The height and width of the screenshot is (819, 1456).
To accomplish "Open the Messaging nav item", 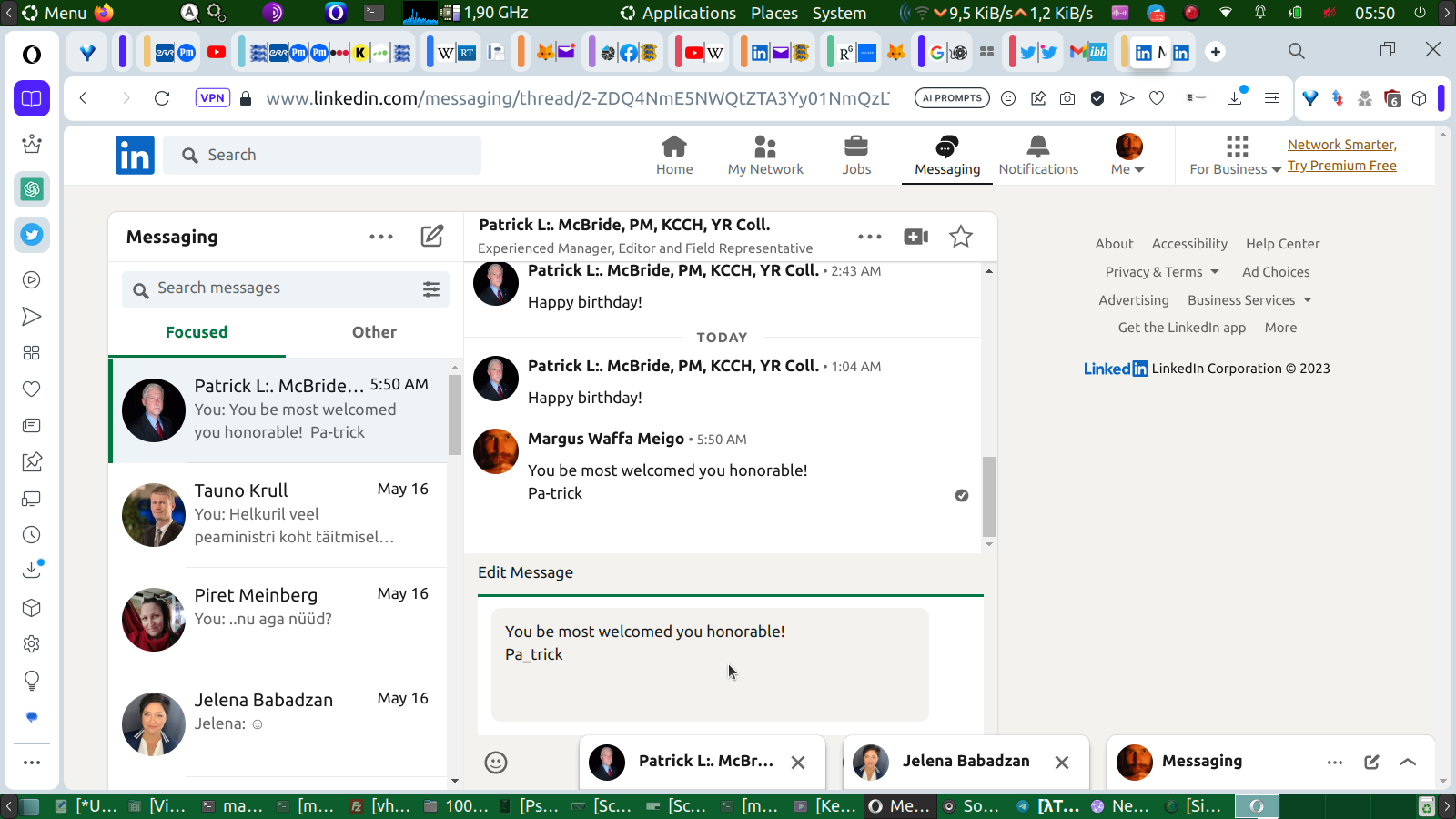I will (947, 155).
